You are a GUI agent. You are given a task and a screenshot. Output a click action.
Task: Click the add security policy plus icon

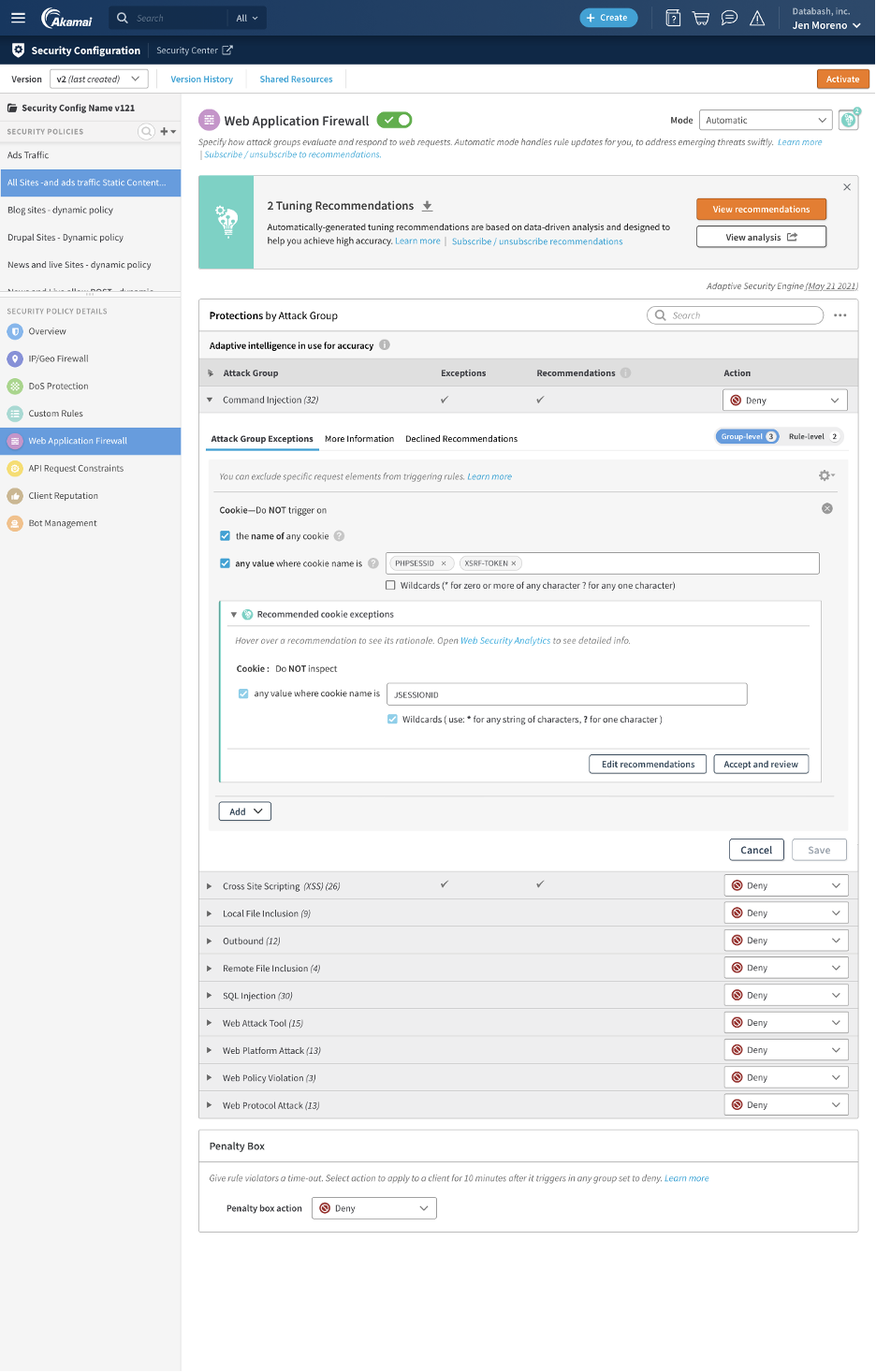[x=166, y=132]
